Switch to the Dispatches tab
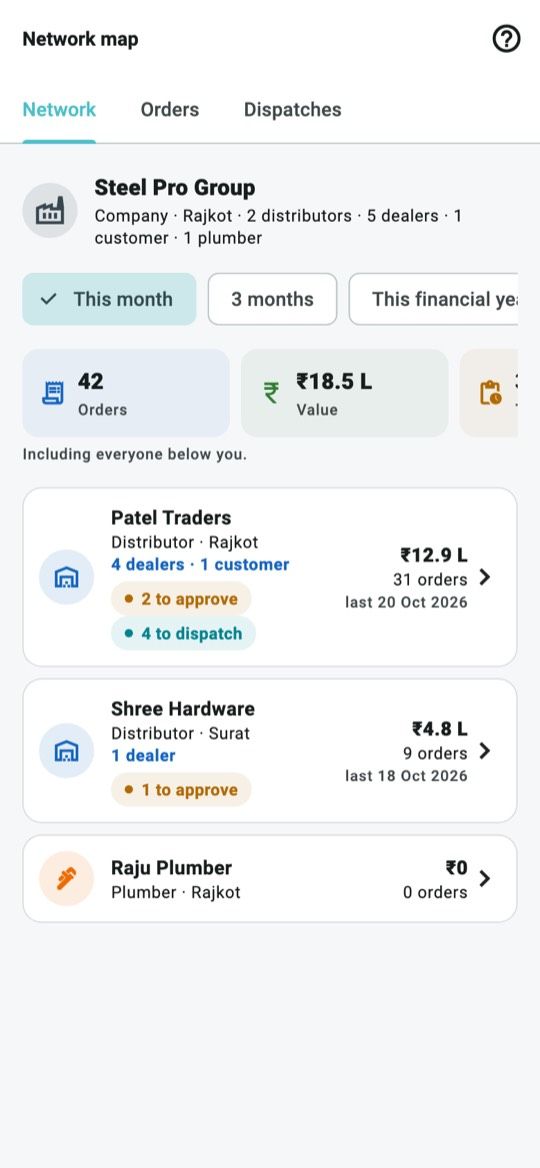The width and height of the screenshot is (540, 1168). point(293,110)
